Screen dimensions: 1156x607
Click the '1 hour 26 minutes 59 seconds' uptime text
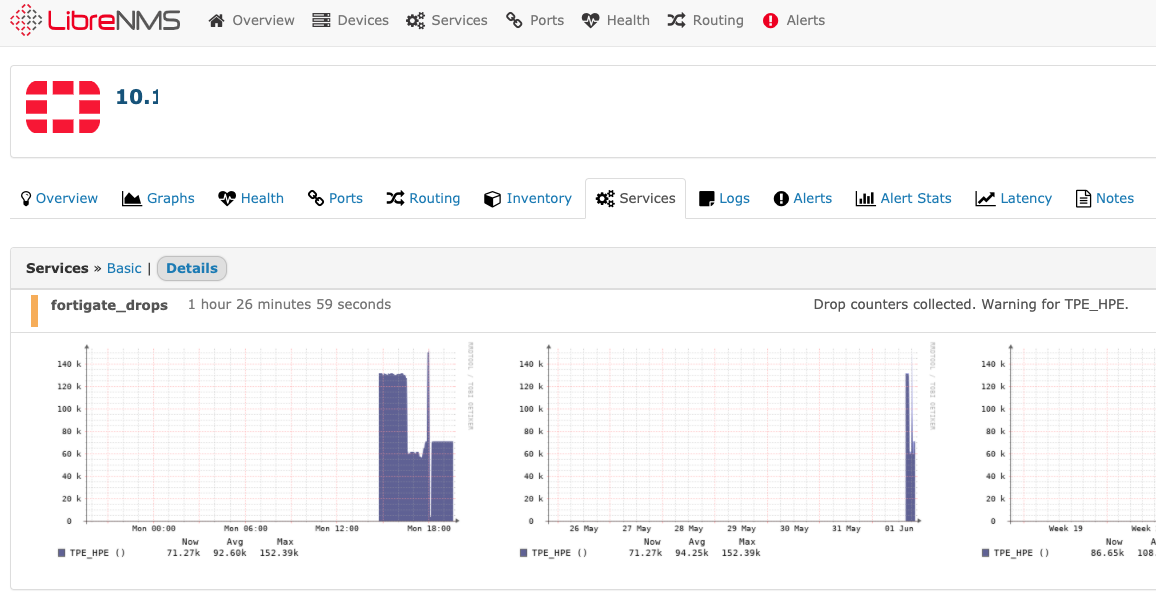click(289, 305)
